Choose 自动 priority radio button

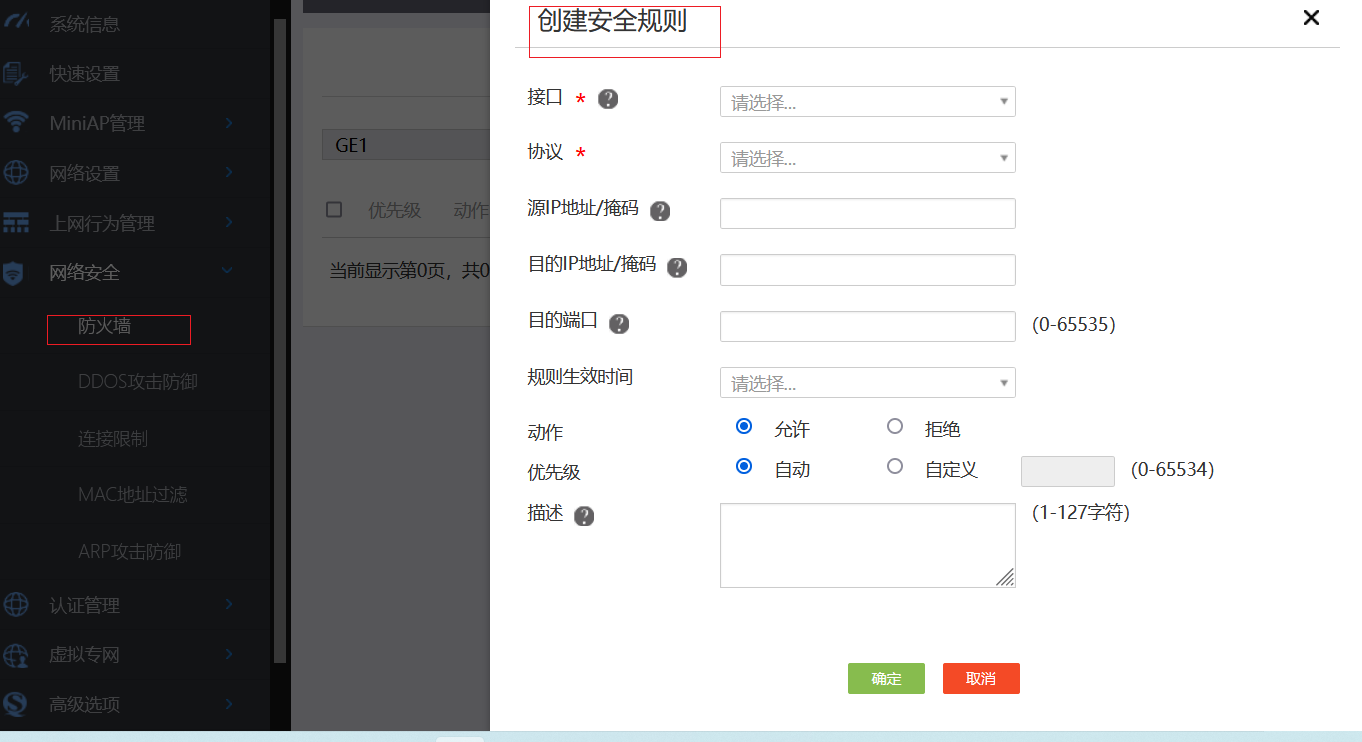click(x=744, y=466)
